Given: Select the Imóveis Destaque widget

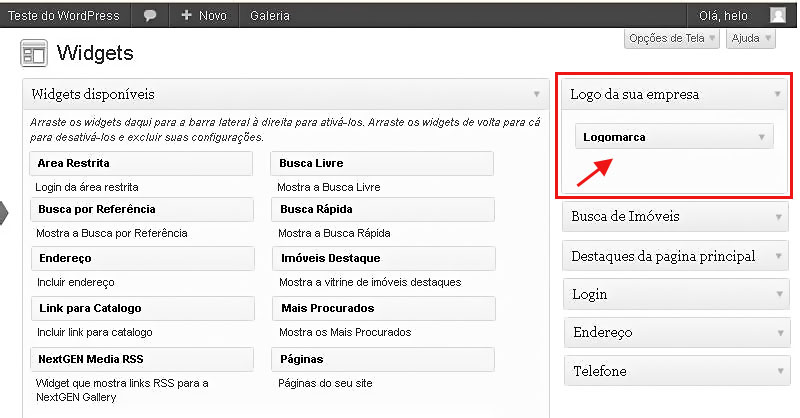Looking at the screenshot, I should (382, 259).
